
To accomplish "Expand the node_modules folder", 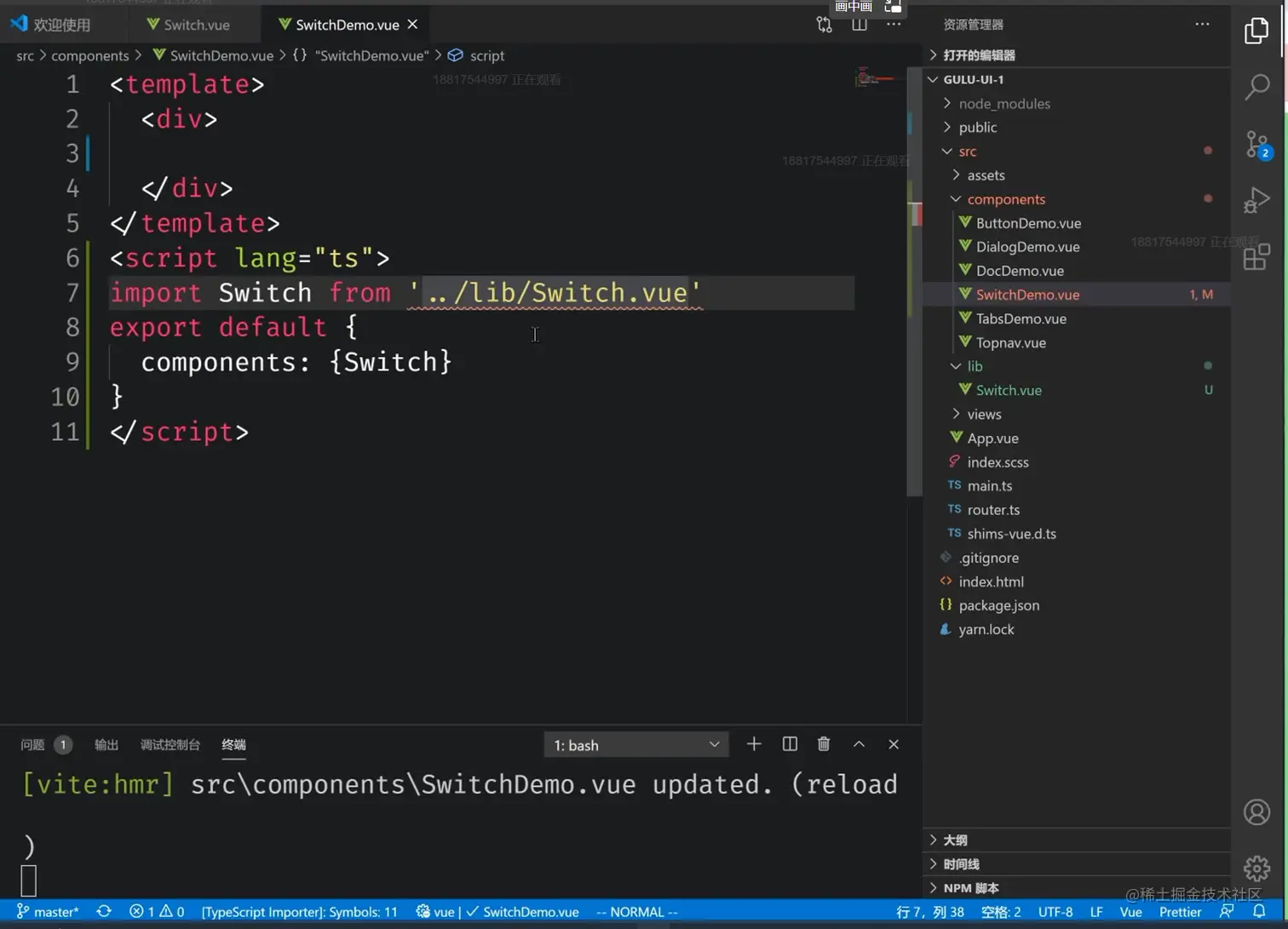I will 1003,104.
